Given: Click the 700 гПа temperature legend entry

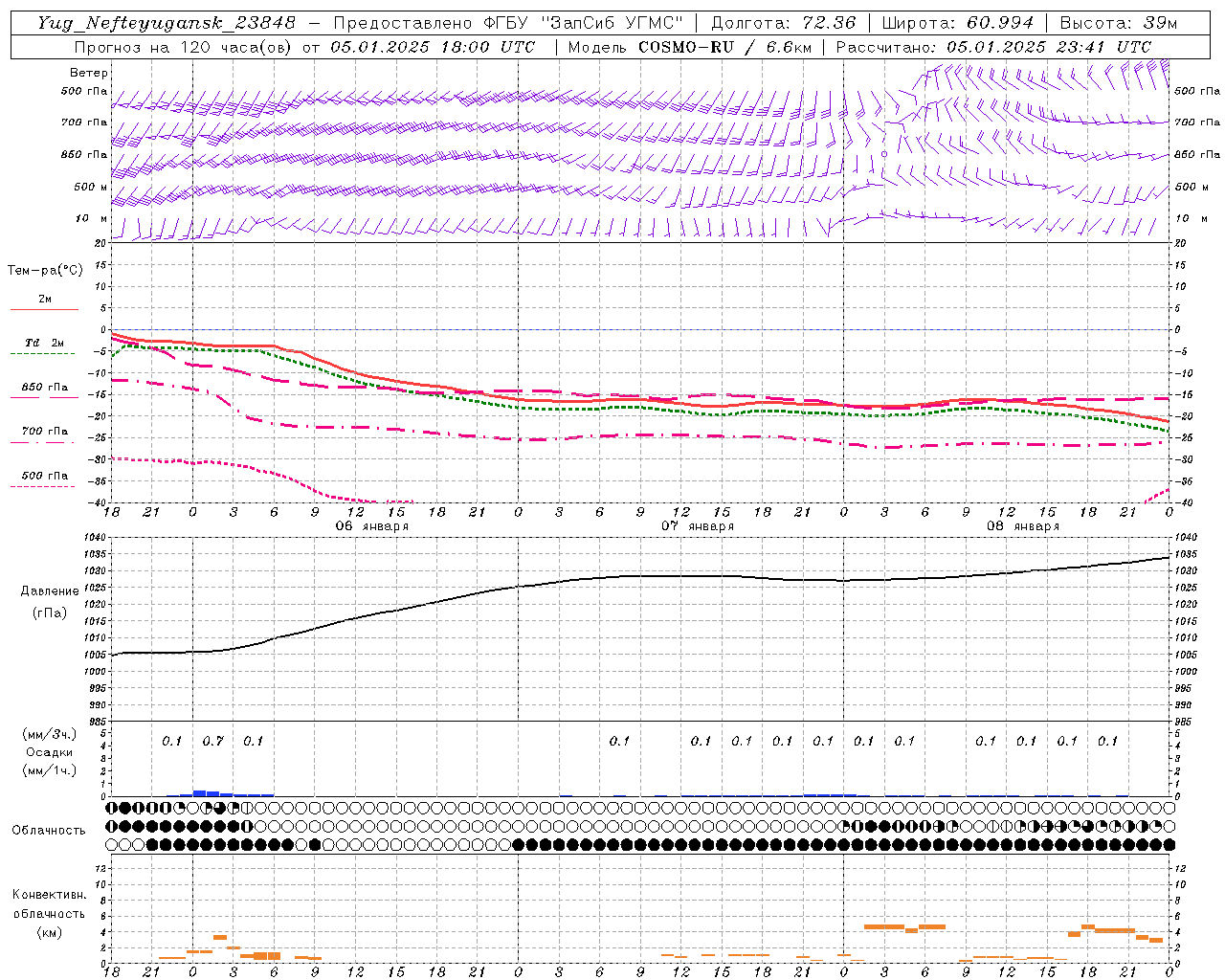Looking at the screenshot, I should coord(44,434).
